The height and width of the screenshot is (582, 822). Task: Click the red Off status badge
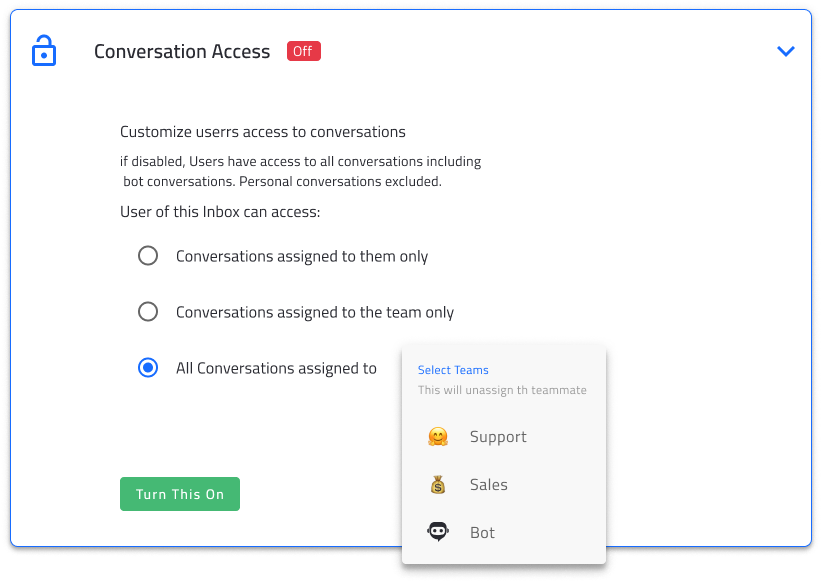click(304, 51)
